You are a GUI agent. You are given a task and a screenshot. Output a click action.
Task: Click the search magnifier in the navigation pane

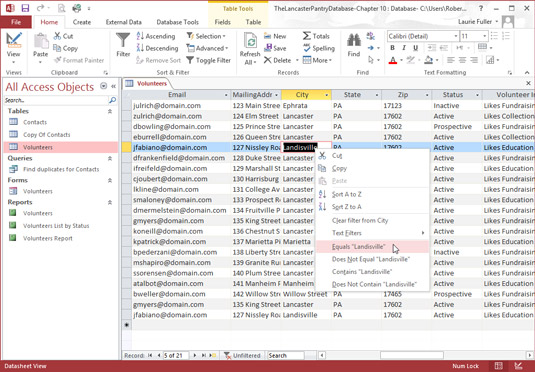pos(112,100)
